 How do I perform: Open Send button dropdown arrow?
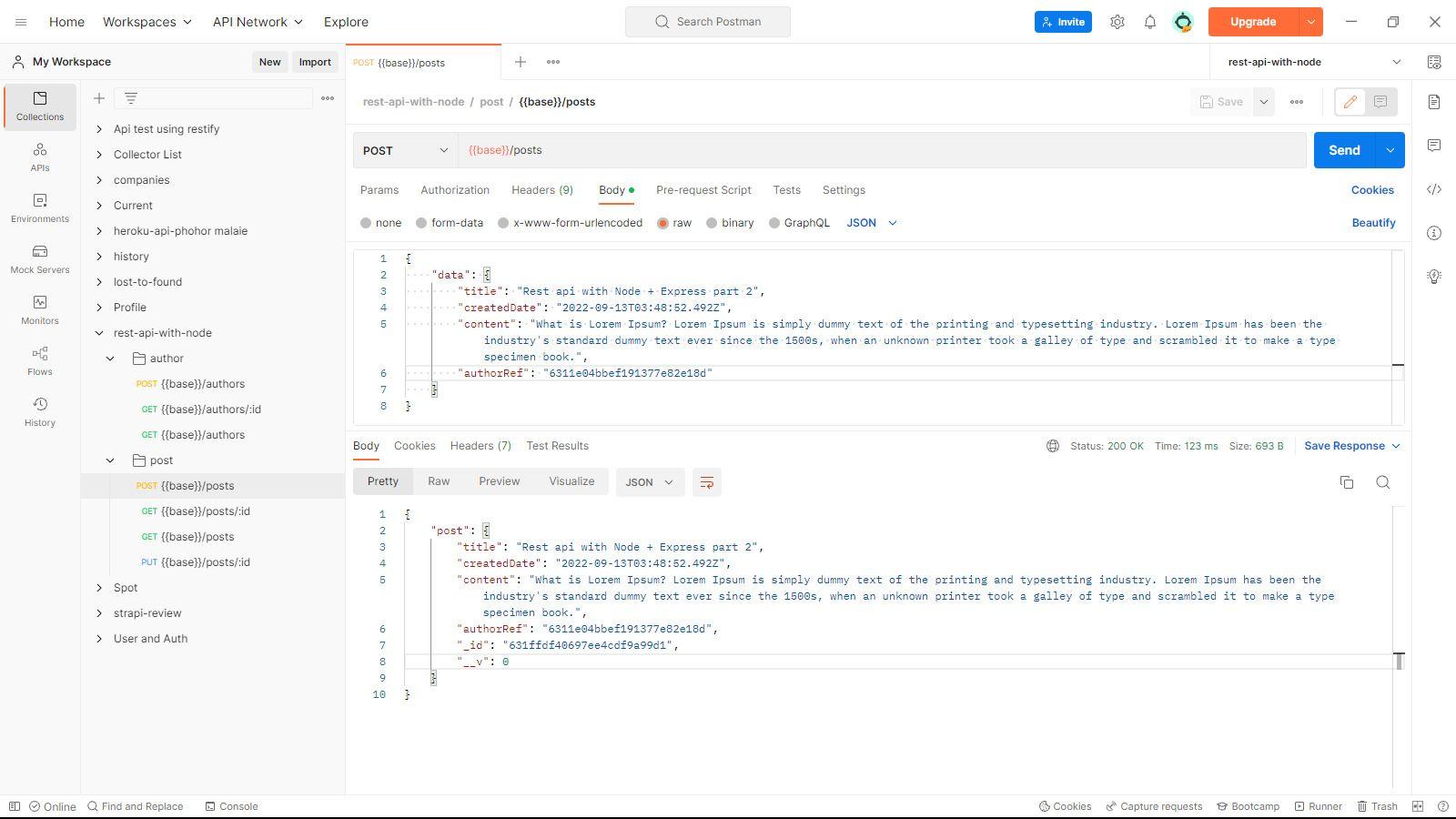(1390, 150)
